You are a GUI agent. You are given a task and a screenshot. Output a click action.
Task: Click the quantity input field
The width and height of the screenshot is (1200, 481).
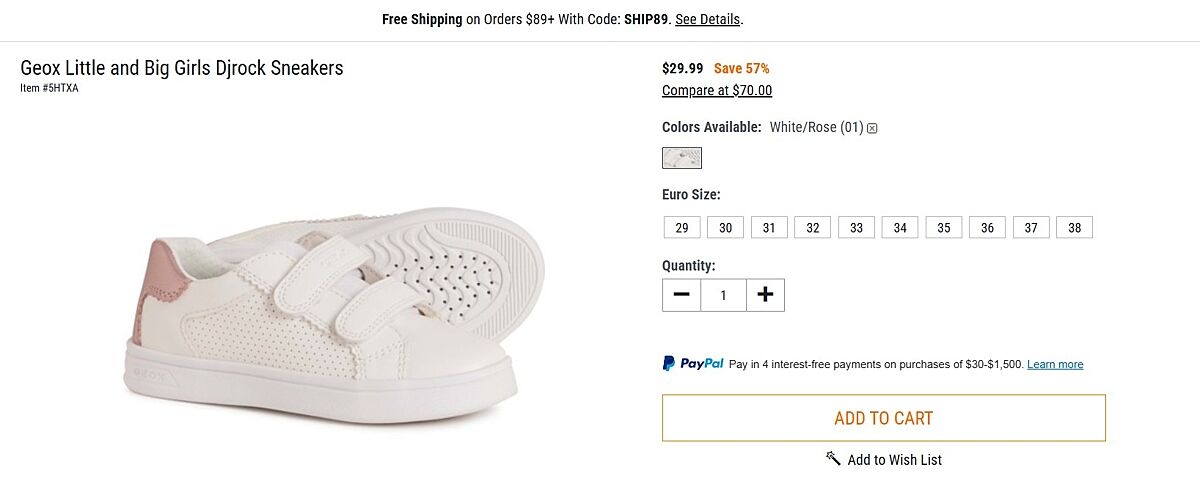[723, 295]
